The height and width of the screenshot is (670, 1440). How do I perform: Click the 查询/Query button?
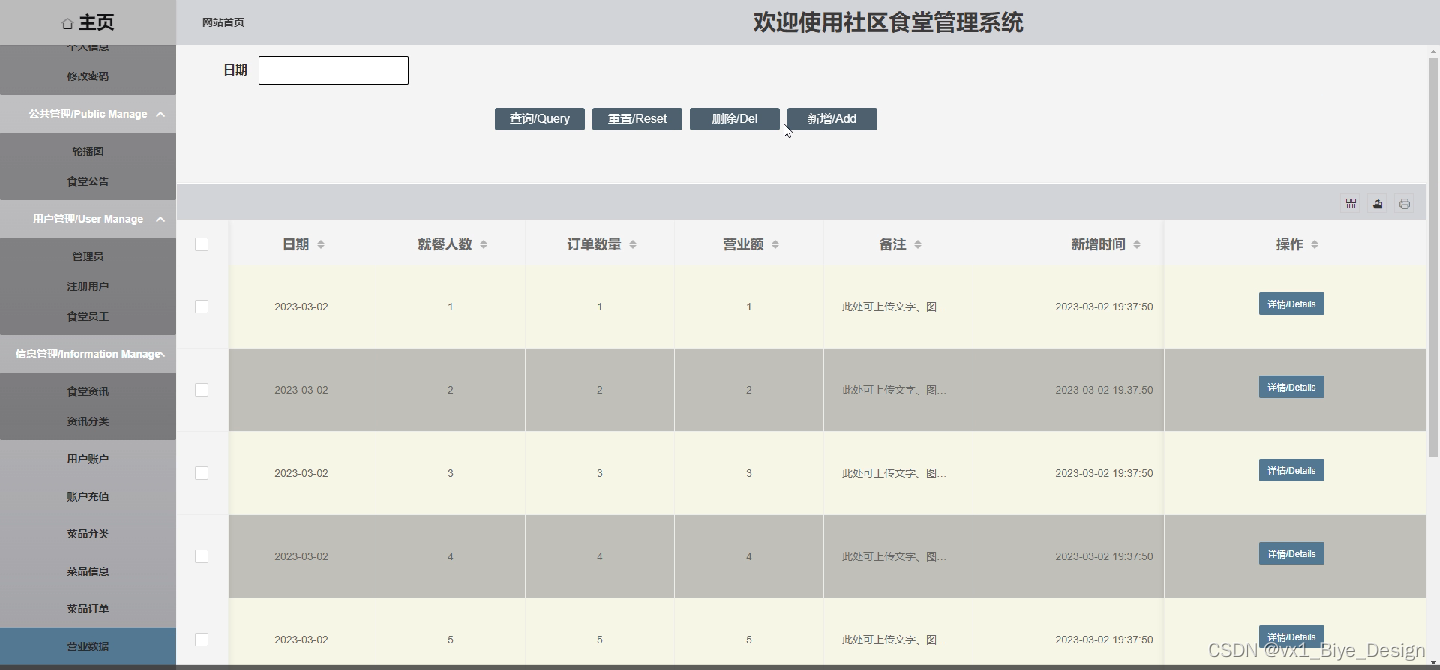(540, 119)
